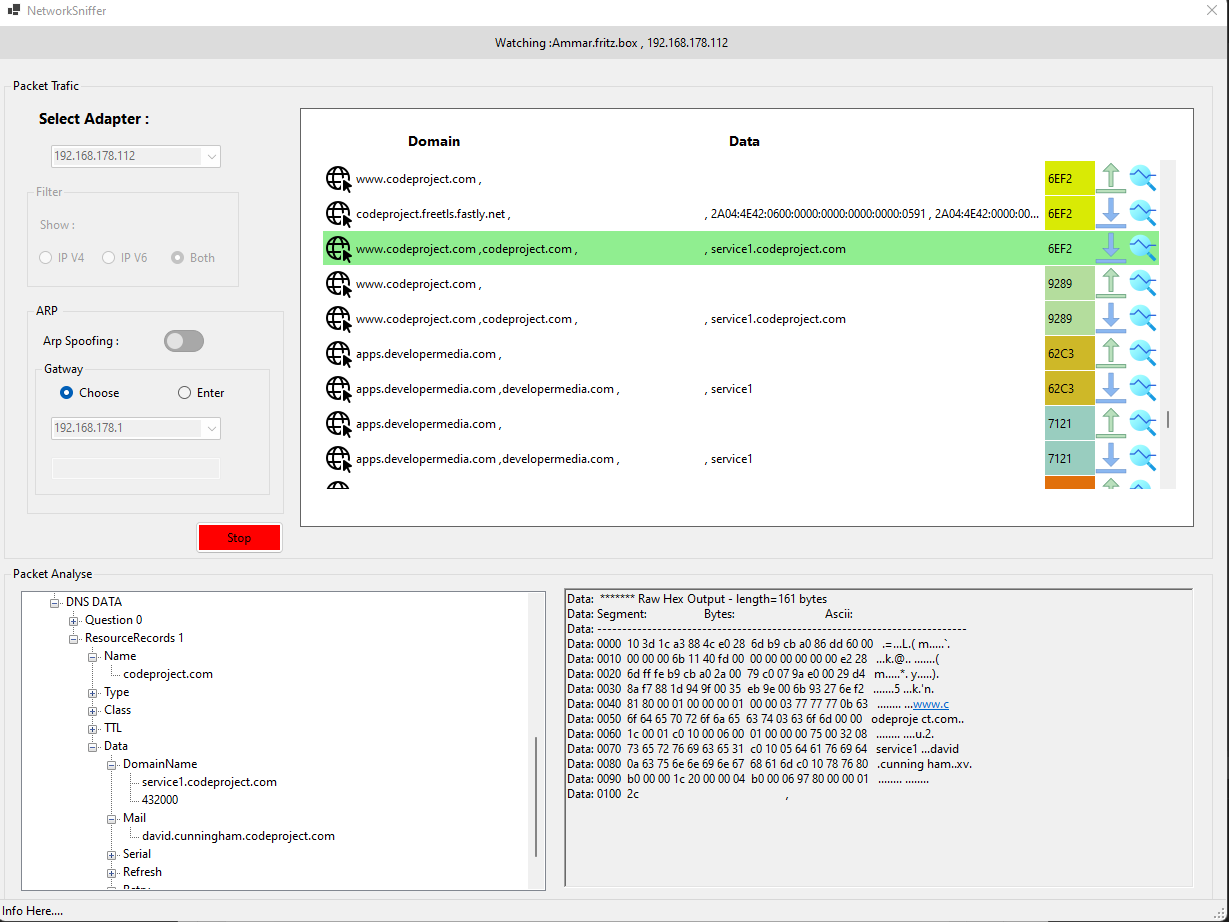Viewport: 1229px width, 922px height.
Task: Click the empty gateway input field
Action: coord(136,468)
